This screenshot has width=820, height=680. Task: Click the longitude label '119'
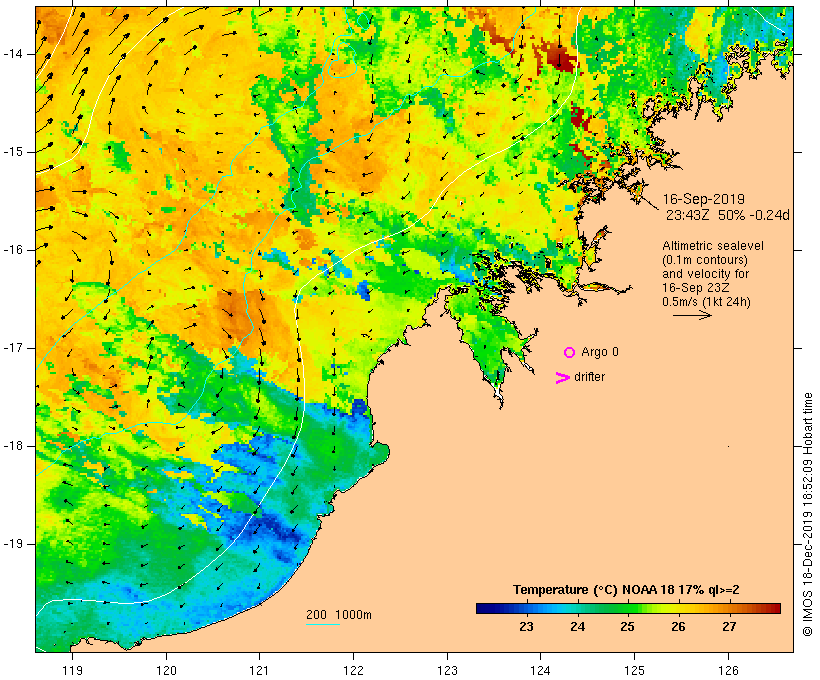(x=72, y=670)
